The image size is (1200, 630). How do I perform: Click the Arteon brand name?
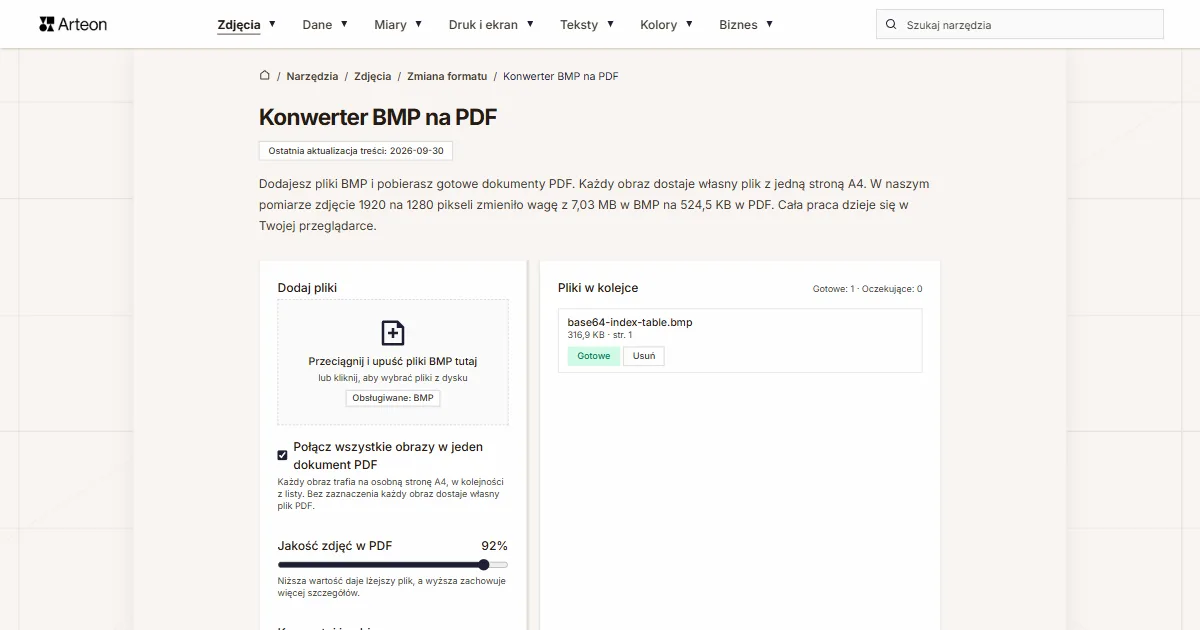click(83, 24)
